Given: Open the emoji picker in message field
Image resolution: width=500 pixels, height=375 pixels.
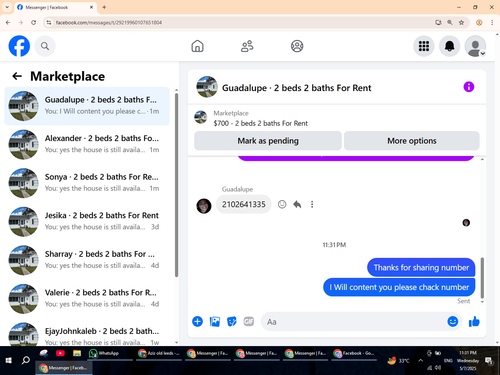Looking at the screenshot, I should point(452,321).
